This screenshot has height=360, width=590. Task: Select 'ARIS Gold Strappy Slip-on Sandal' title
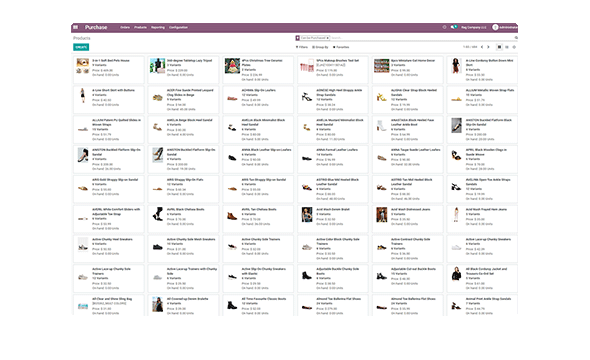coord(115,180)
